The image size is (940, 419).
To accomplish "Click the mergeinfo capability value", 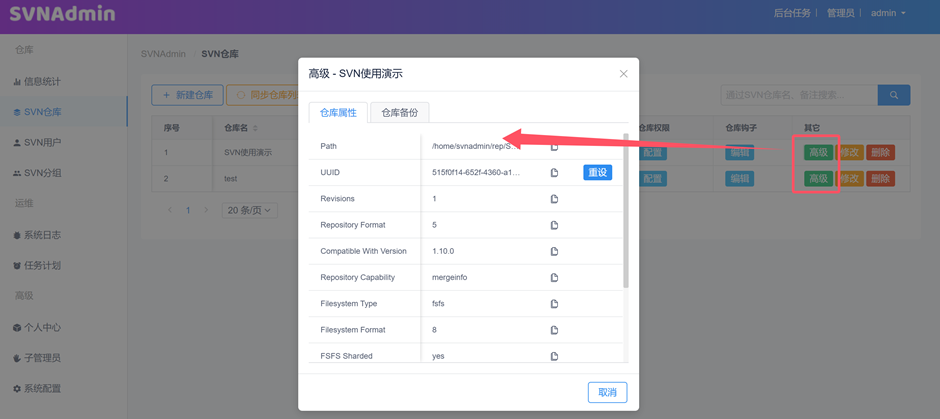I will [450, 278].
